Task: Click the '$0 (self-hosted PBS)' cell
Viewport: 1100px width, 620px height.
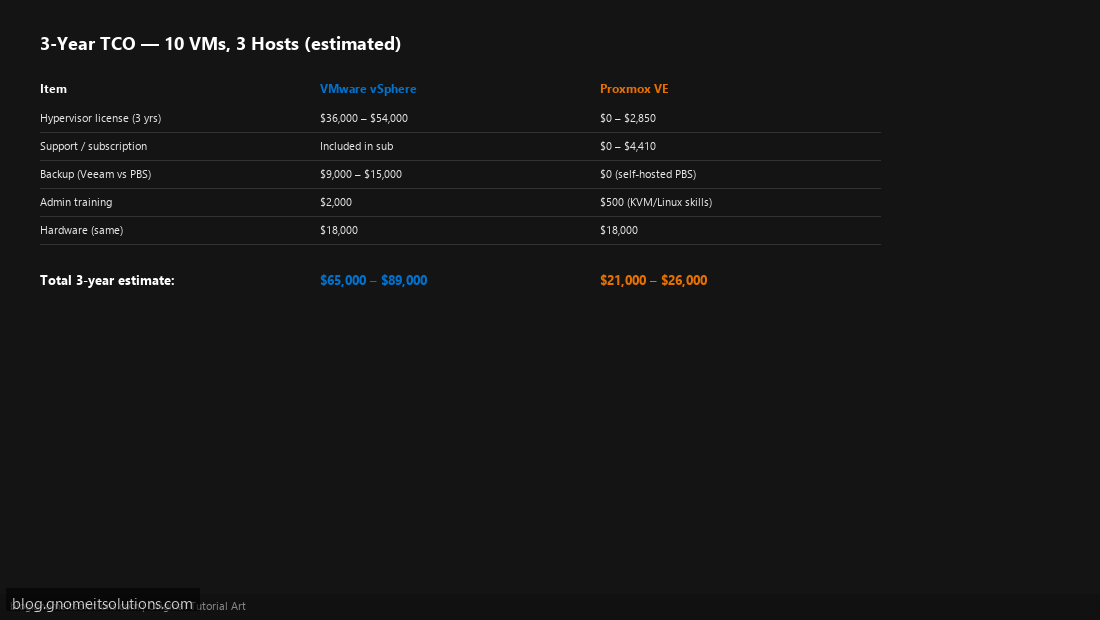Action: click(648, 175)
